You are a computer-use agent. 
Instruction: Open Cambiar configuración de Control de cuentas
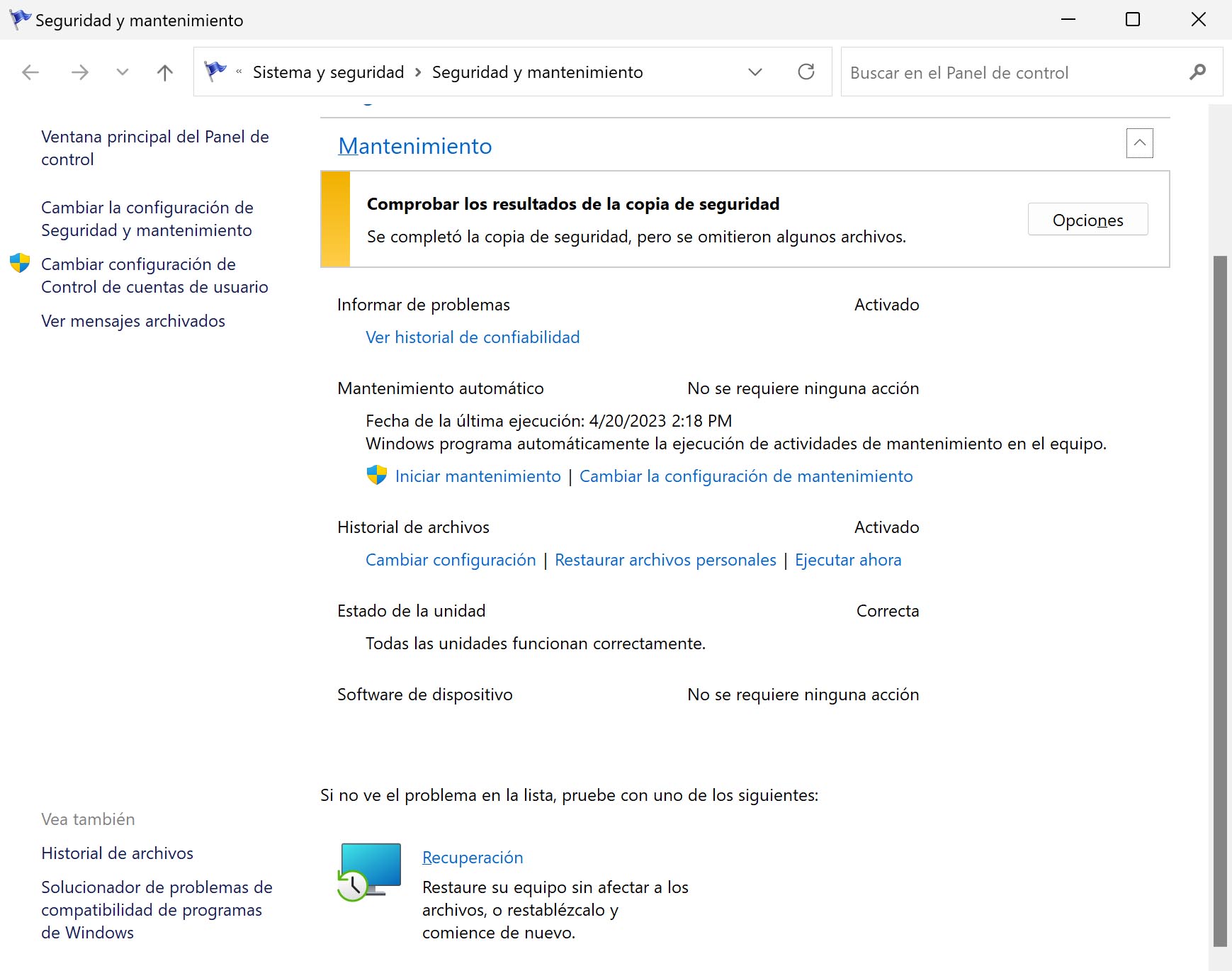click(x=154, y=275)
